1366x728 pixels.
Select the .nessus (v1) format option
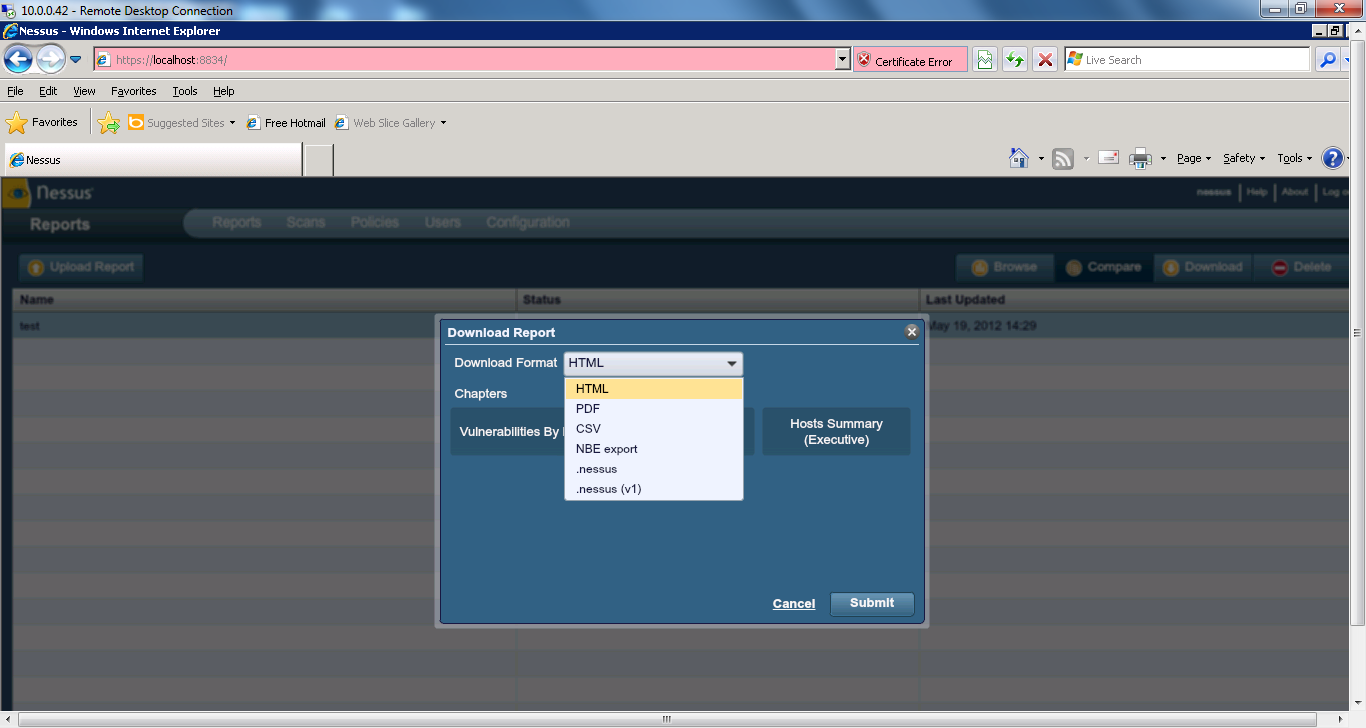608,489
